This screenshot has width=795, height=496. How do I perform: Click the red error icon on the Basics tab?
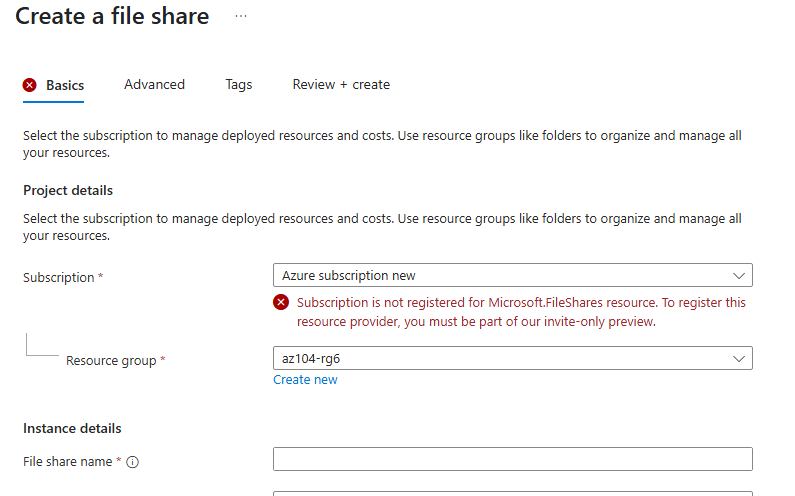point(30,85)
